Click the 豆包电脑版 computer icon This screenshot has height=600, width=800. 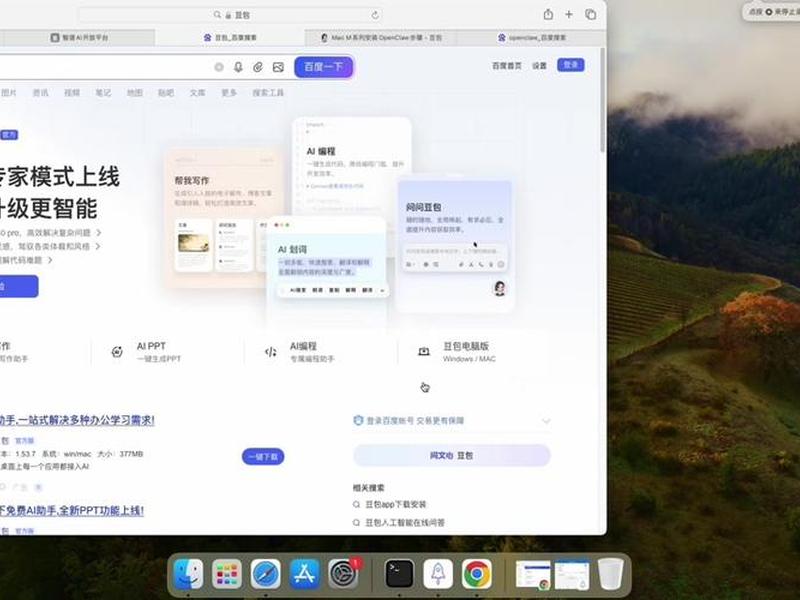pyautogui.click(x=424, y=352)
